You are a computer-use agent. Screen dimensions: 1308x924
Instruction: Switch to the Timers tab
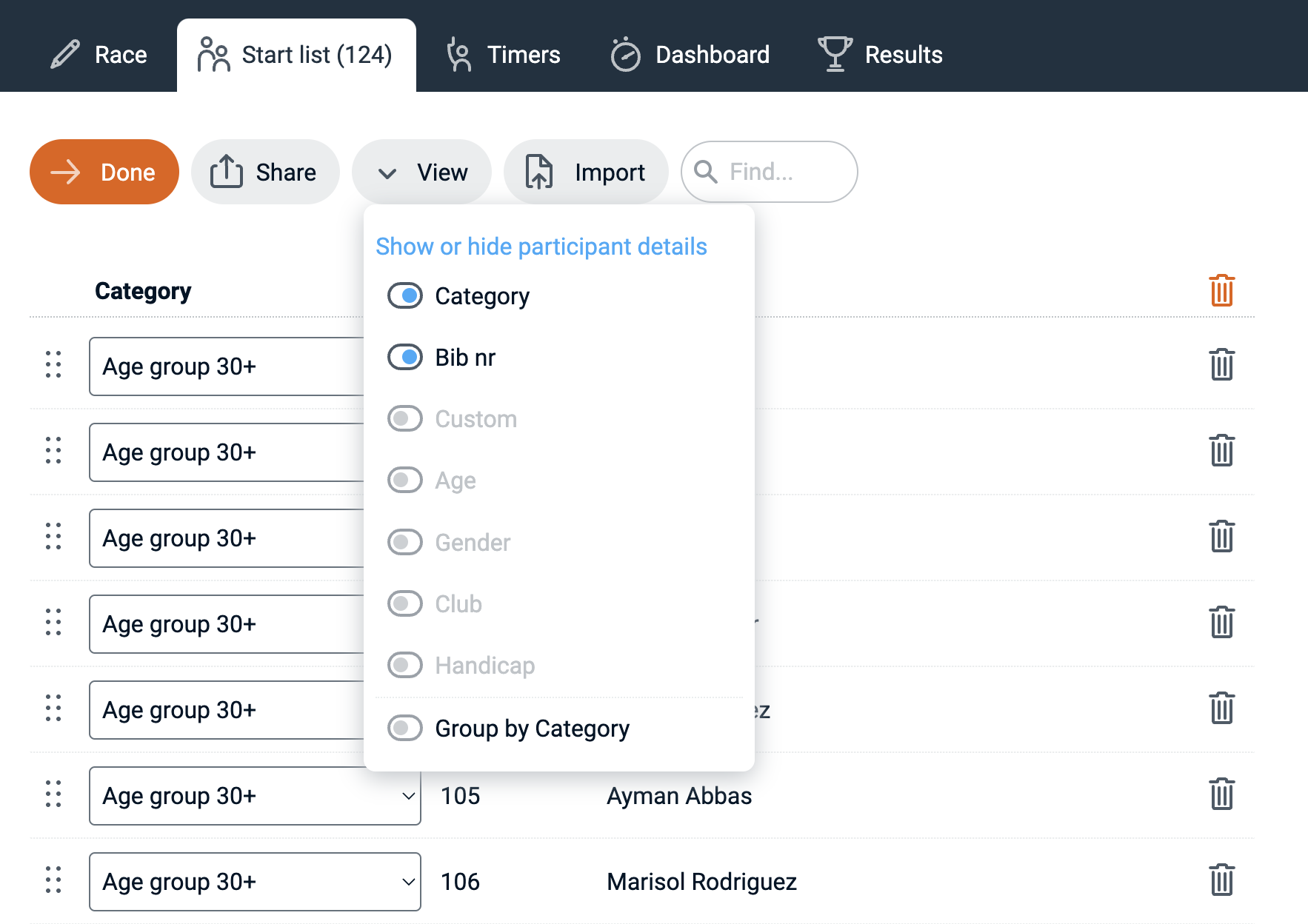point(504,55)
